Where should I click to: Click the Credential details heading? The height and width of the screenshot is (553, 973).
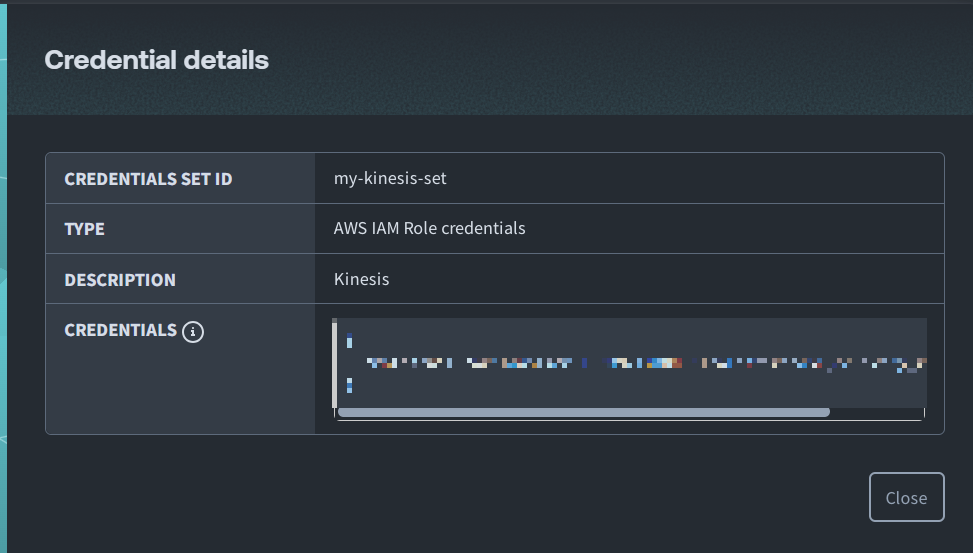157,60
